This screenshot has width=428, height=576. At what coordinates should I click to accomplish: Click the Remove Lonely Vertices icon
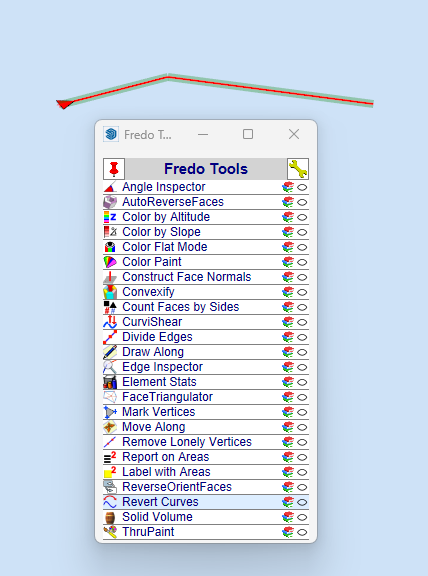[110, 442]
